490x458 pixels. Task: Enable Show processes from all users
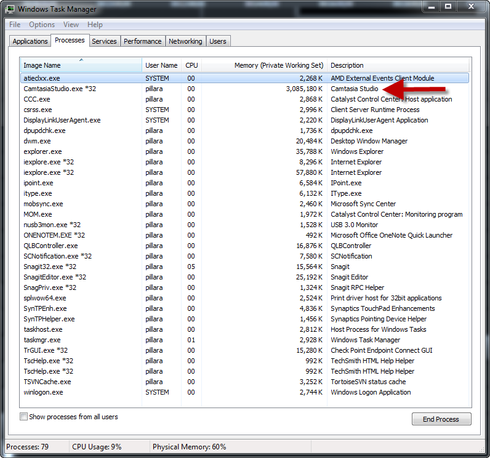point(23,417)
